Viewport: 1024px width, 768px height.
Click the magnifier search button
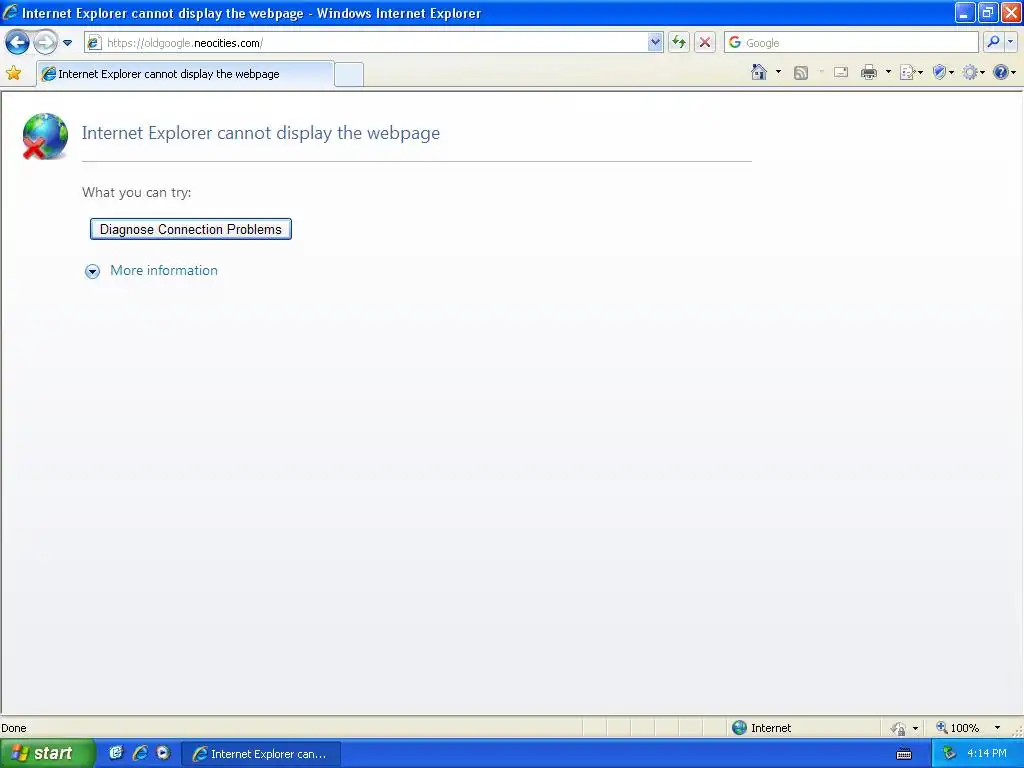pos(993,43)
